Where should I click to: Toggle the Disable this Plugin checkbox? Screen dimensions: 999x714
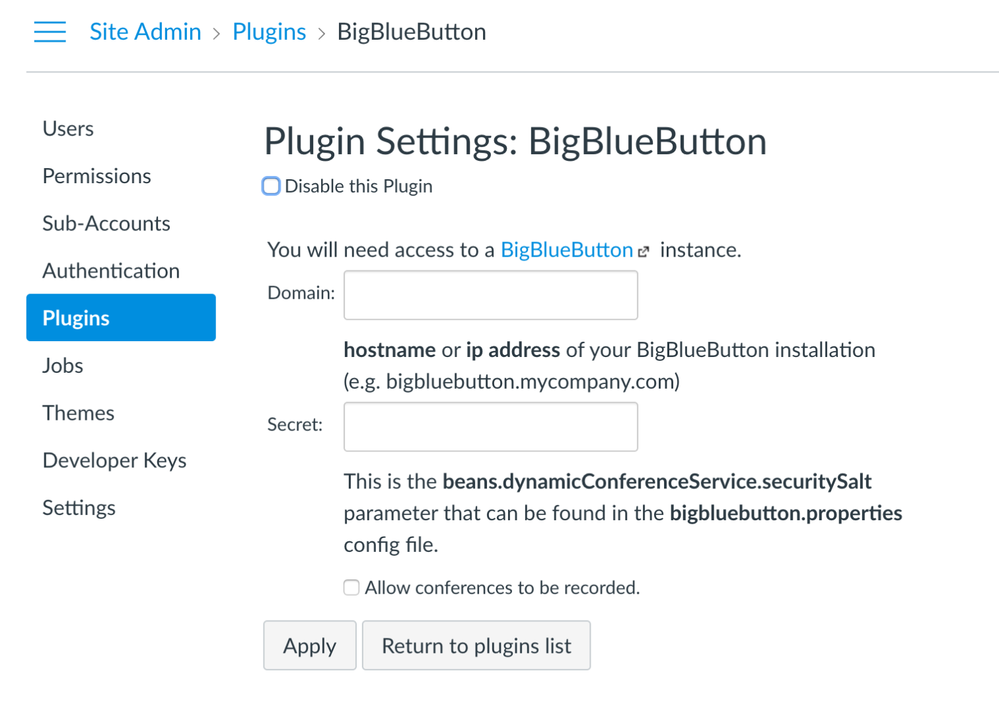tap(271, 186)
